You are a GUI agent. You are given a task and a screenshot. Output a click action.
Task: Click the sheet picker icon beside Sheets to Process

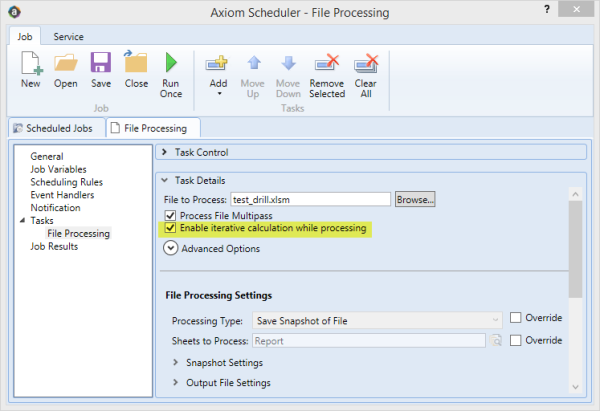coord(496,340)
